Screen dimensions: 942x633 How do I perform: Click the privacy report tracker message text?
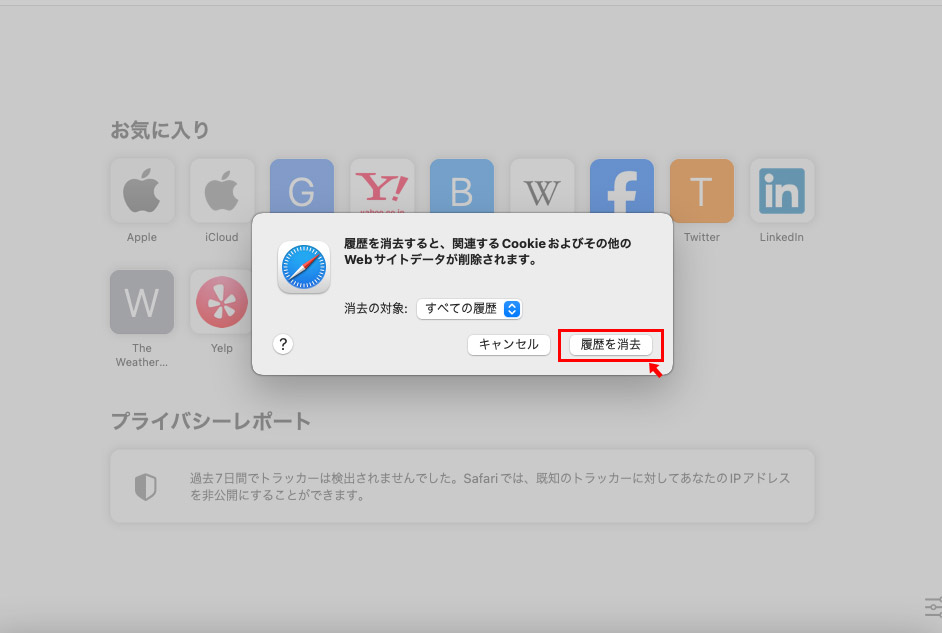coord(490,486)
